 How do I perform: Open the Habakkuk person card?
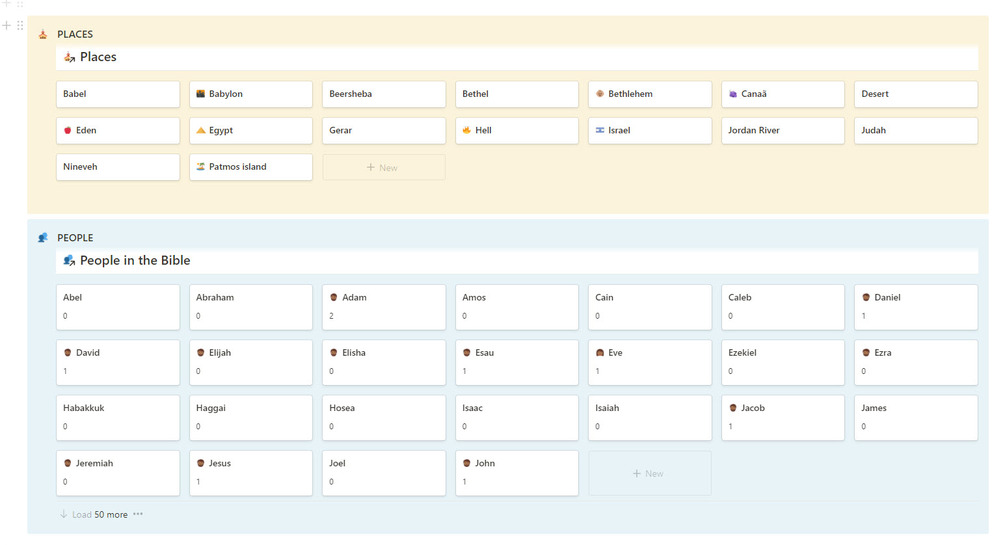coord(118,417)
